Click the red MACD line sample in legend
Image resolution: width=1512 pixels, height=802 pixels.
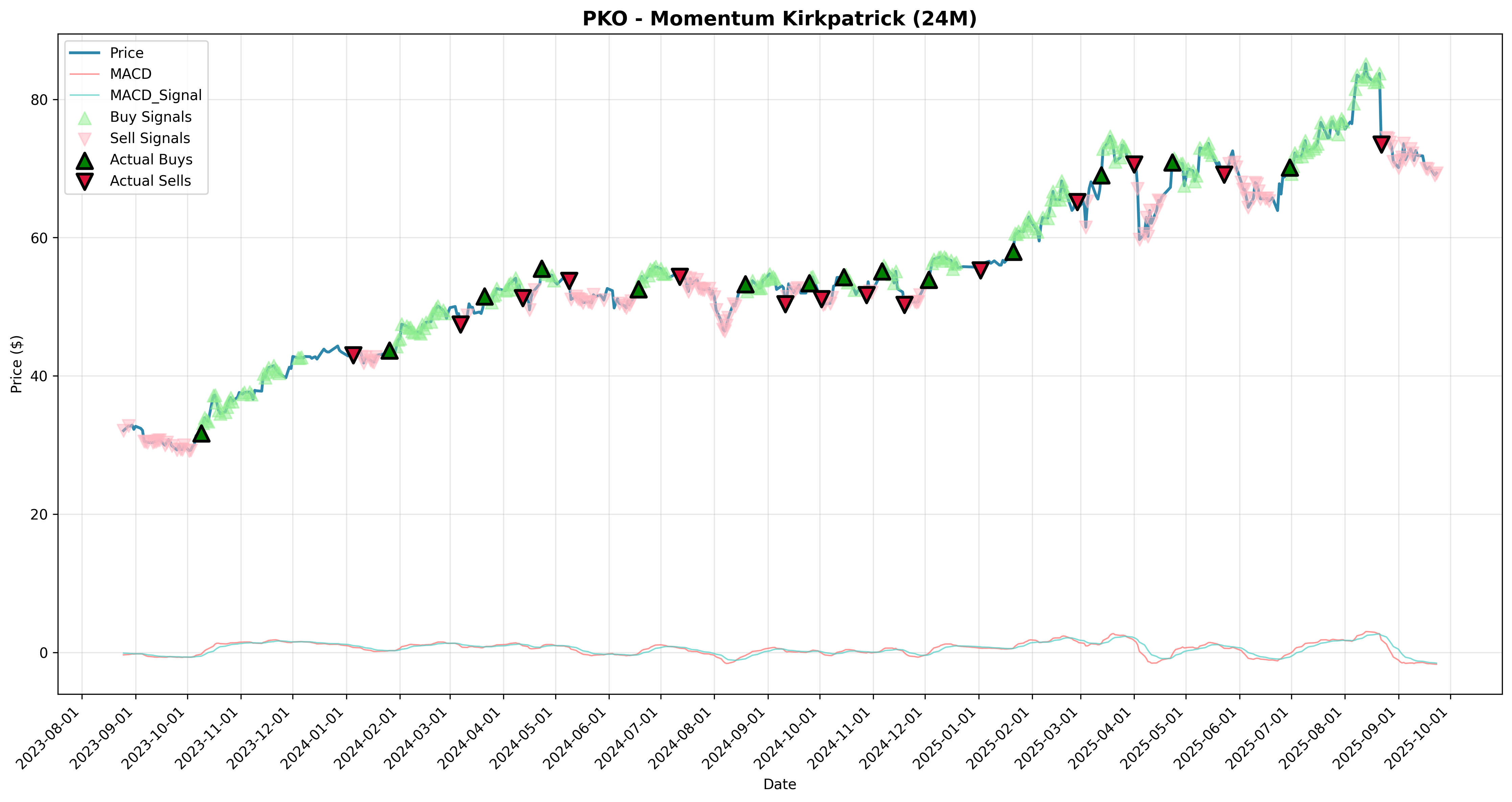85,74
